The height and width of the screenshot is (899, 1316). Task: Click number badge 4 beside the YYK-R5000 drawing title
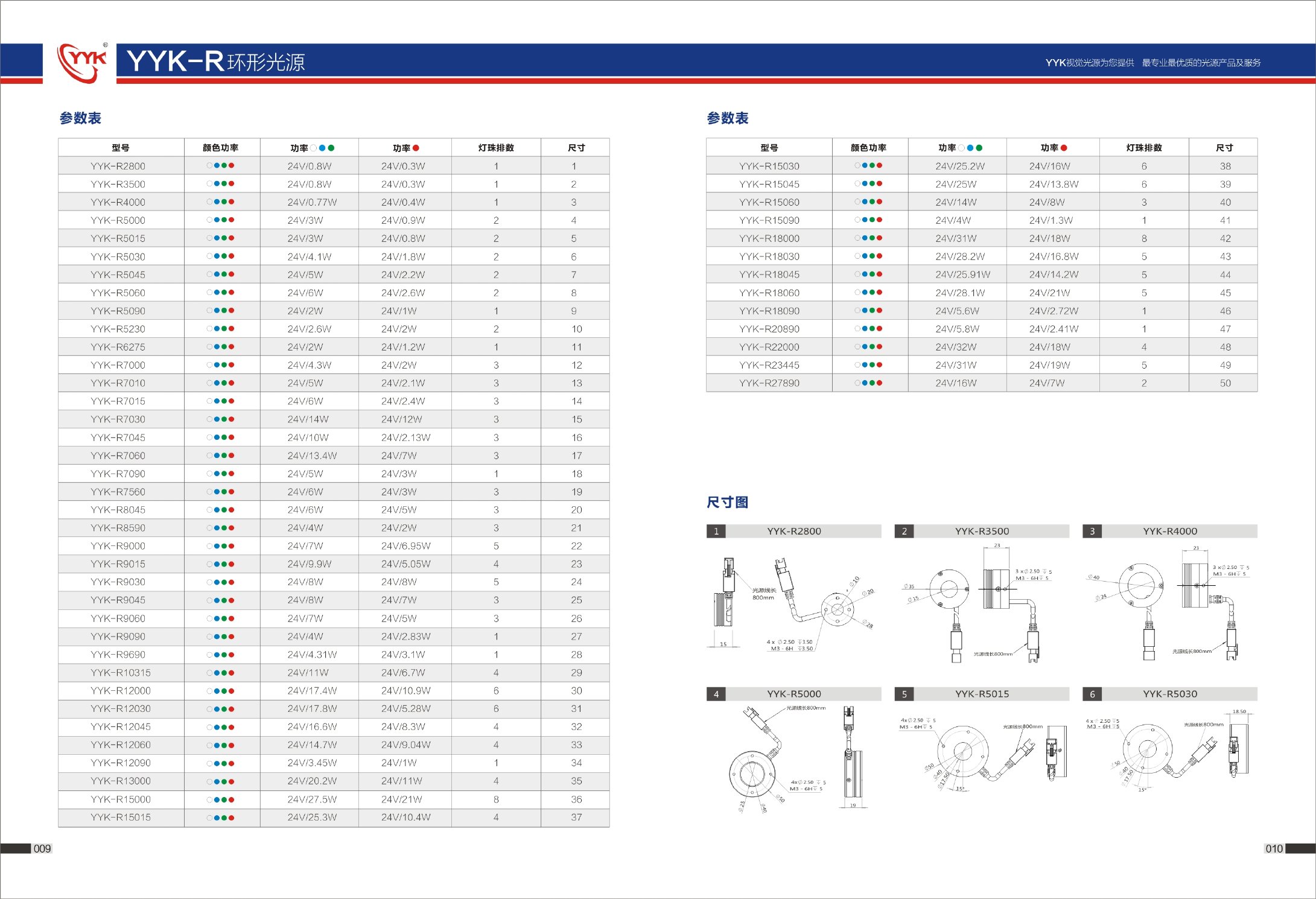click(716, 694)
